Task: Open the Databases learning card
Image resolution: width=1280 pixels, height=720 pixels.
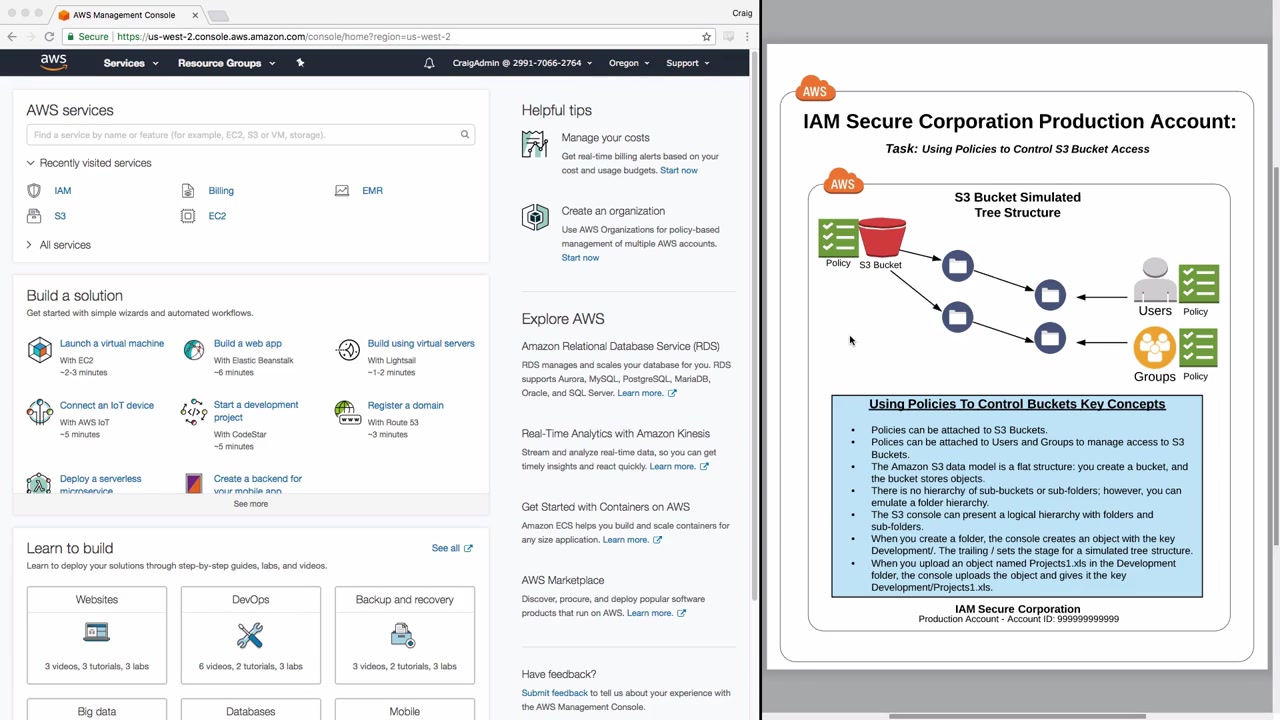Action: pos(251,709)
